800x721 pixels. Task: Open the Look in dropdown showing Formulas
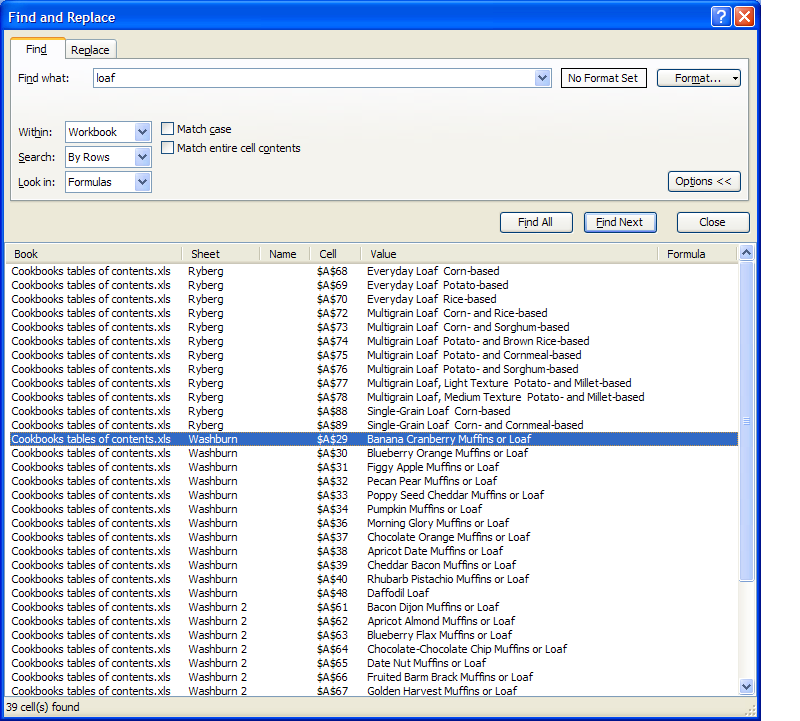tap(142, 182)
